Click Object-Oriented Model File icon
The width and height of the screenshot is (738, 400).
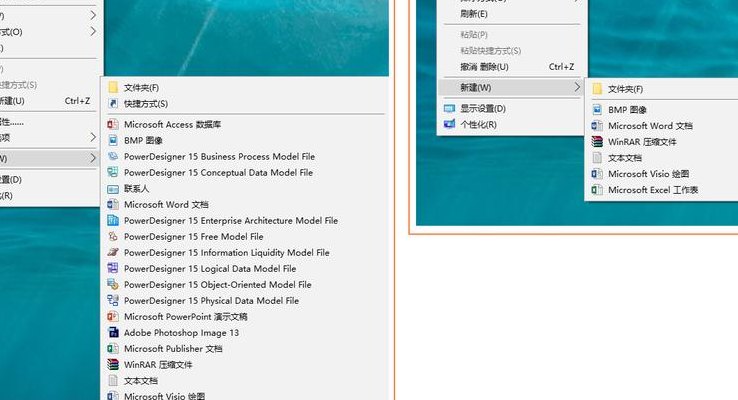(113, 284)
